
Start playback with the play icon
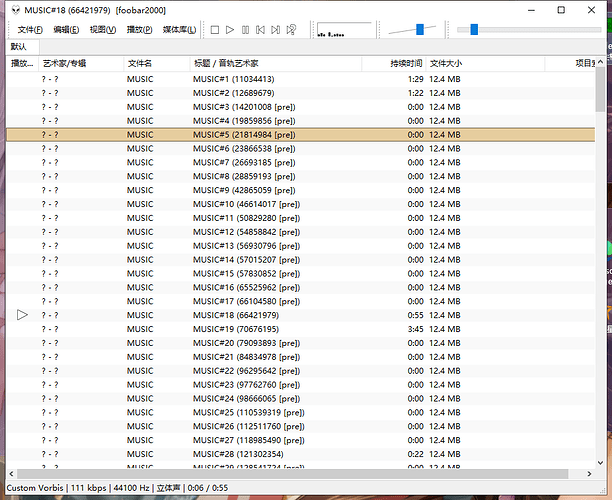(x=230, y=30)
